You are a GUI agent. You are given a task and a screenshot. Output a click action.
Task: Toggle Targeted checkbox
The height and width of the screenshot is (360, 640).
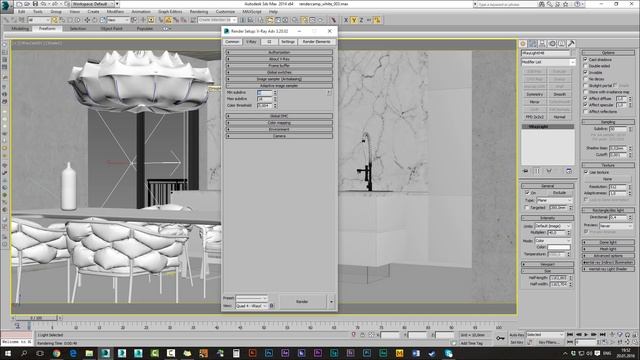tap(527, 208)
